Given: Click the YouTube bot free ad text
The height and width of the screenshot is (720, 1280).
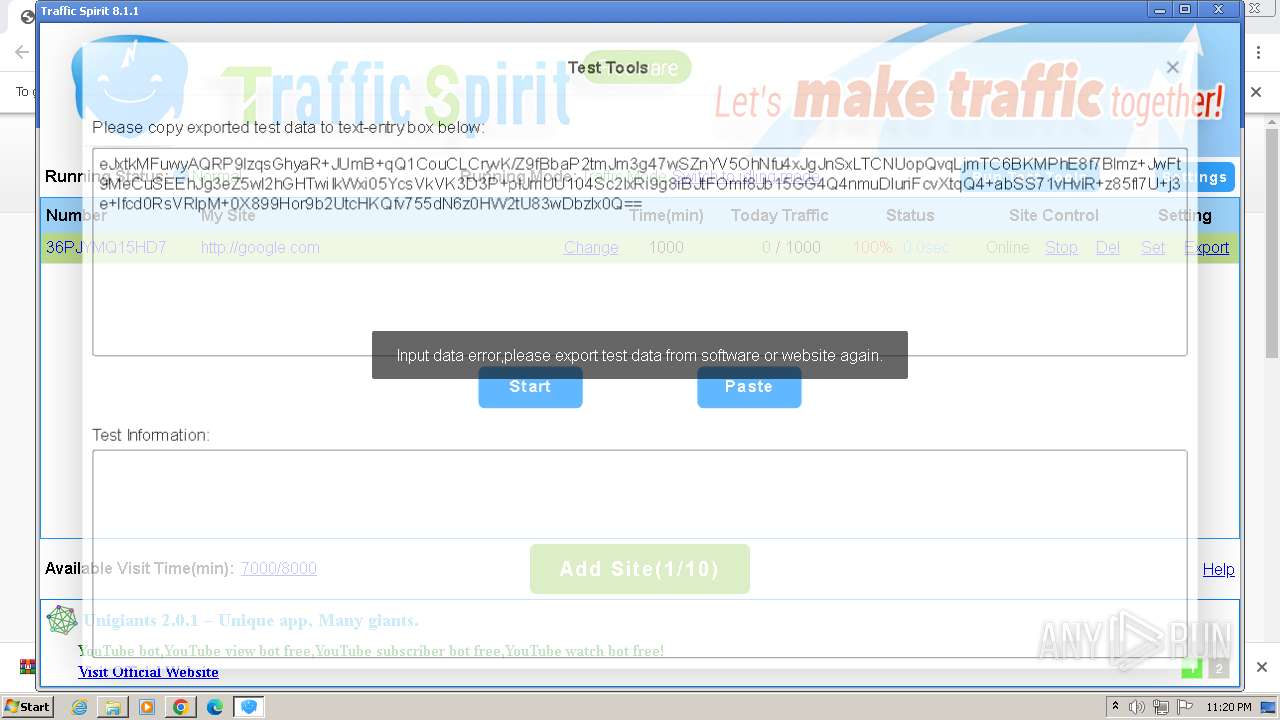Looking at the screenshot, I should point(371,651).
